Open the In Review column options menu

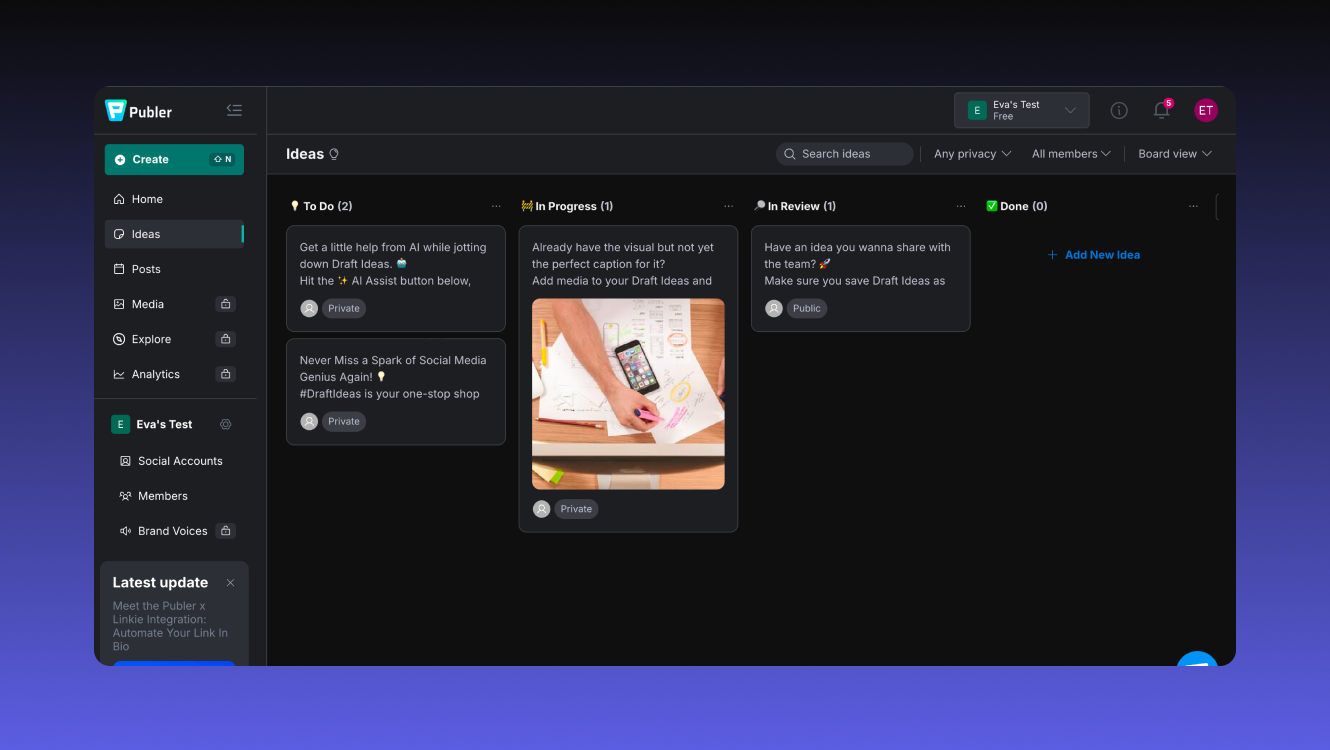click(x=961, y=206)
